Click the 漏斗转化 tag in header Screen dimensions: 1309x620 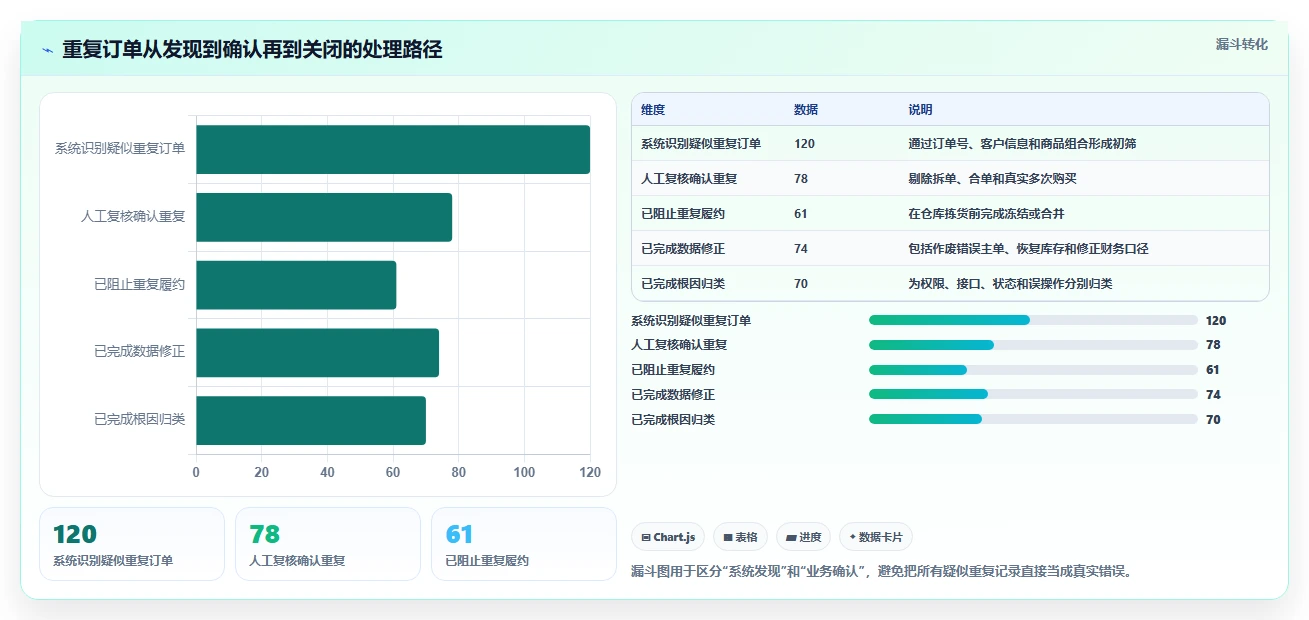[1242, 45]
